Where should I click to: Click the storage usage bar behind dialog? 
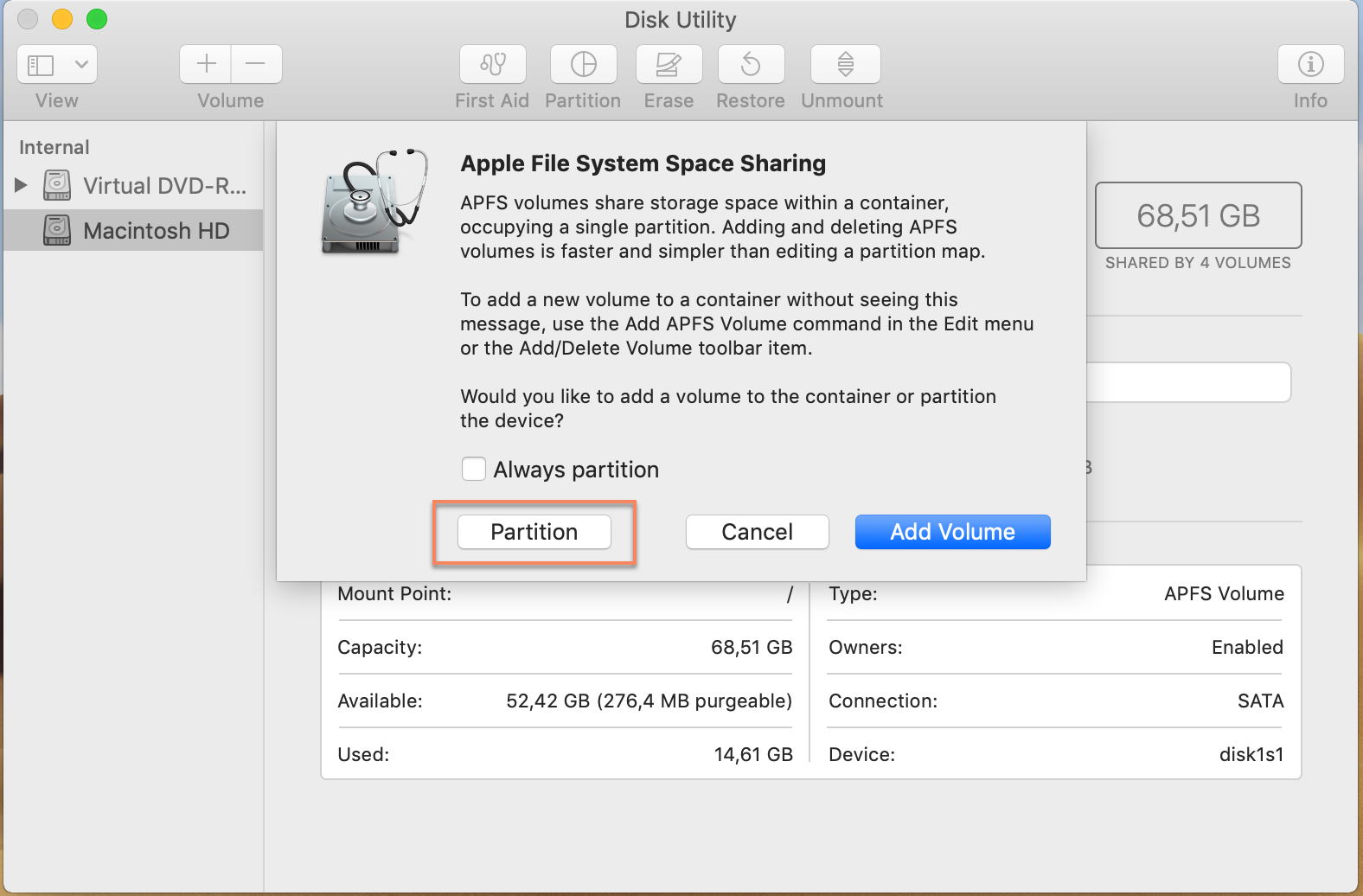tap(1188, 382)
